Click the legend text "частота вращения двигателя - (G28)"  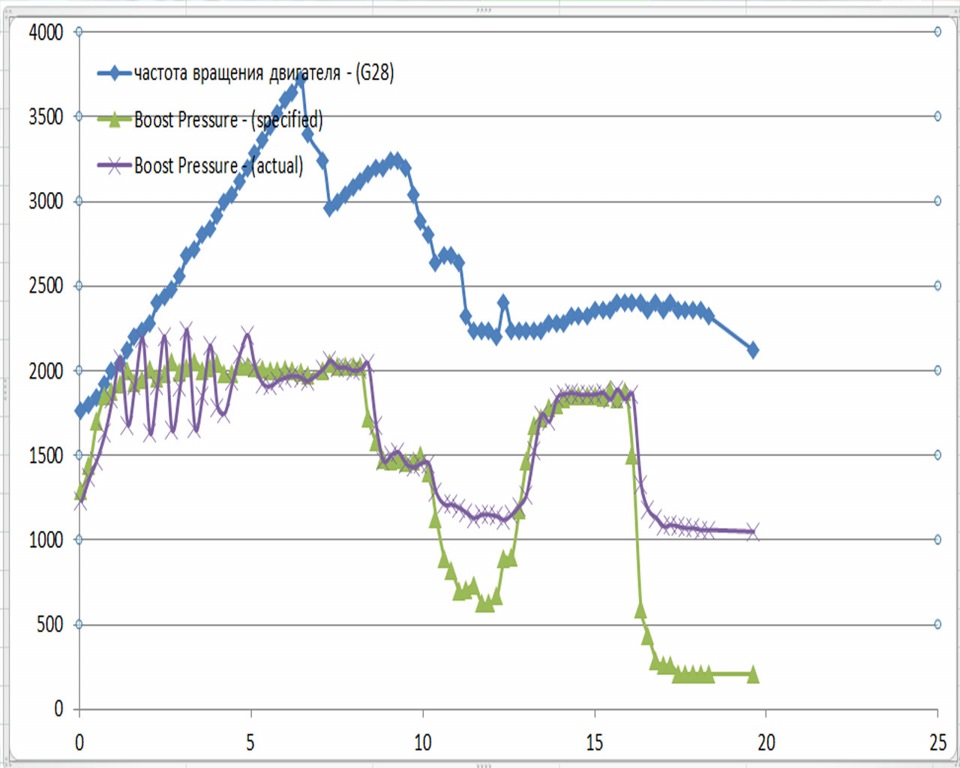pos(264,73)
